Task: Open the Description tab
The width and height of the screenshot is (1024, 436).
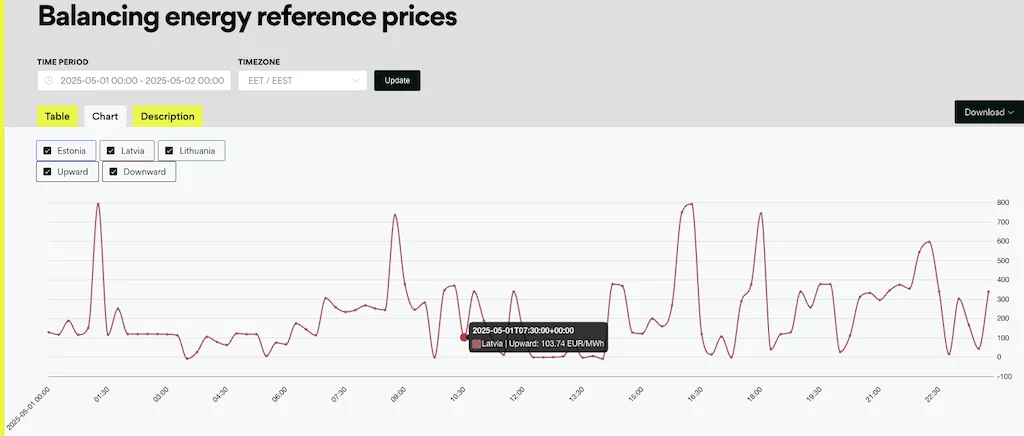Action: pyautogui.click(x=168, y=116)
